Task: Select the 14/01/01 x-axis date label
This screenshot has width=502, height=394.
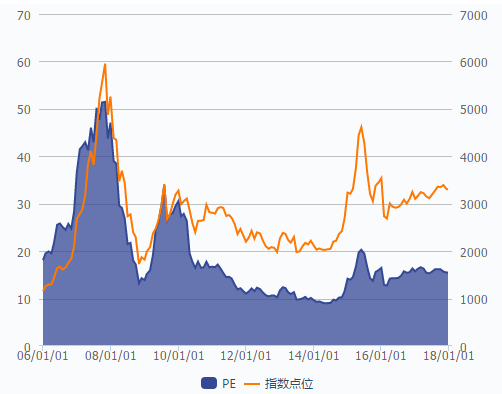Action: click(x=313, y=356)
